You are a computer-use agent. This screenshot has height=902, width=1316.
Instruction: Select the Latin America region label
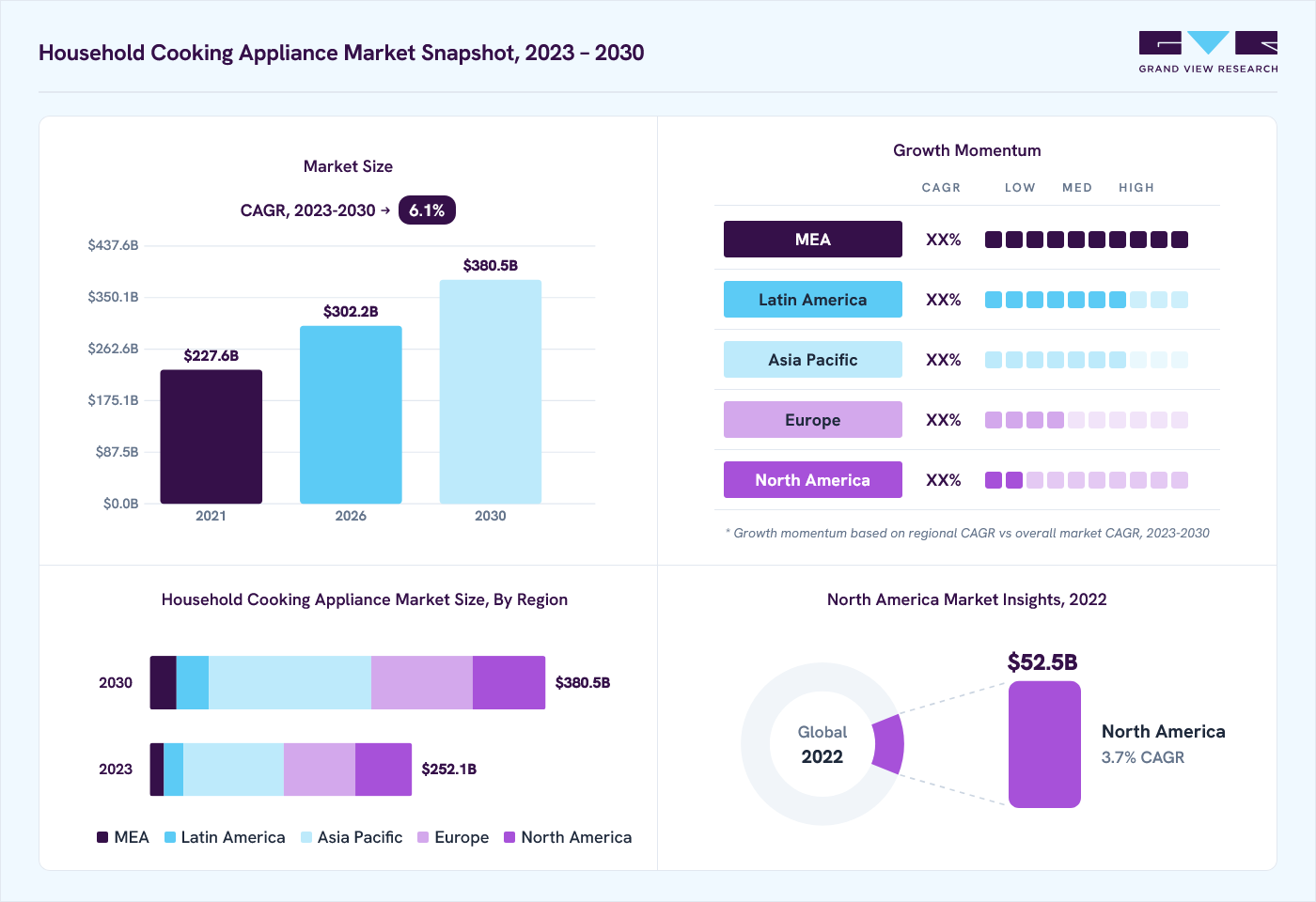click(x=813, y=300)
